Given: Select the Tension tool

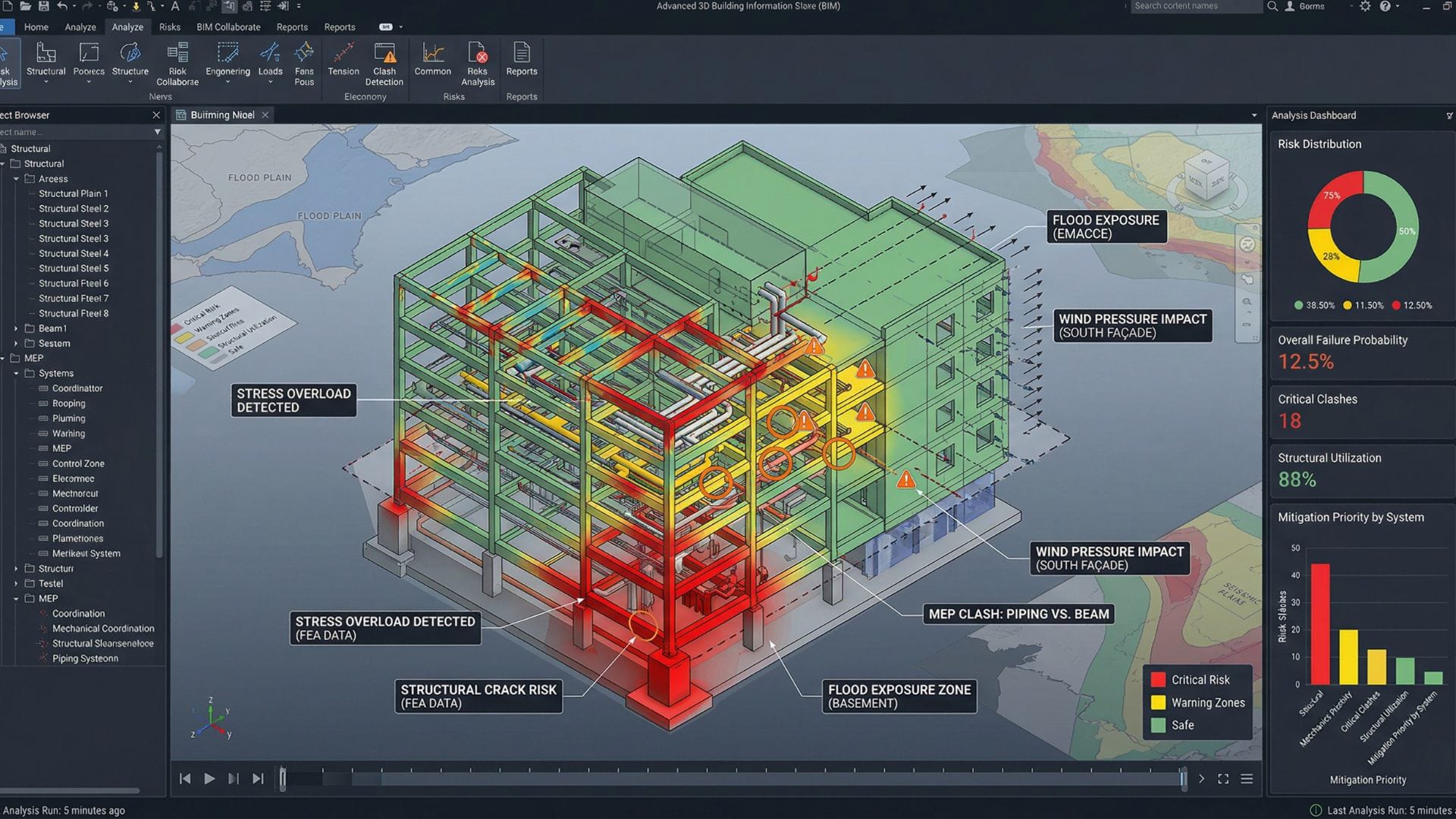Looking at the screenshot, I should (x=344, y=61).
